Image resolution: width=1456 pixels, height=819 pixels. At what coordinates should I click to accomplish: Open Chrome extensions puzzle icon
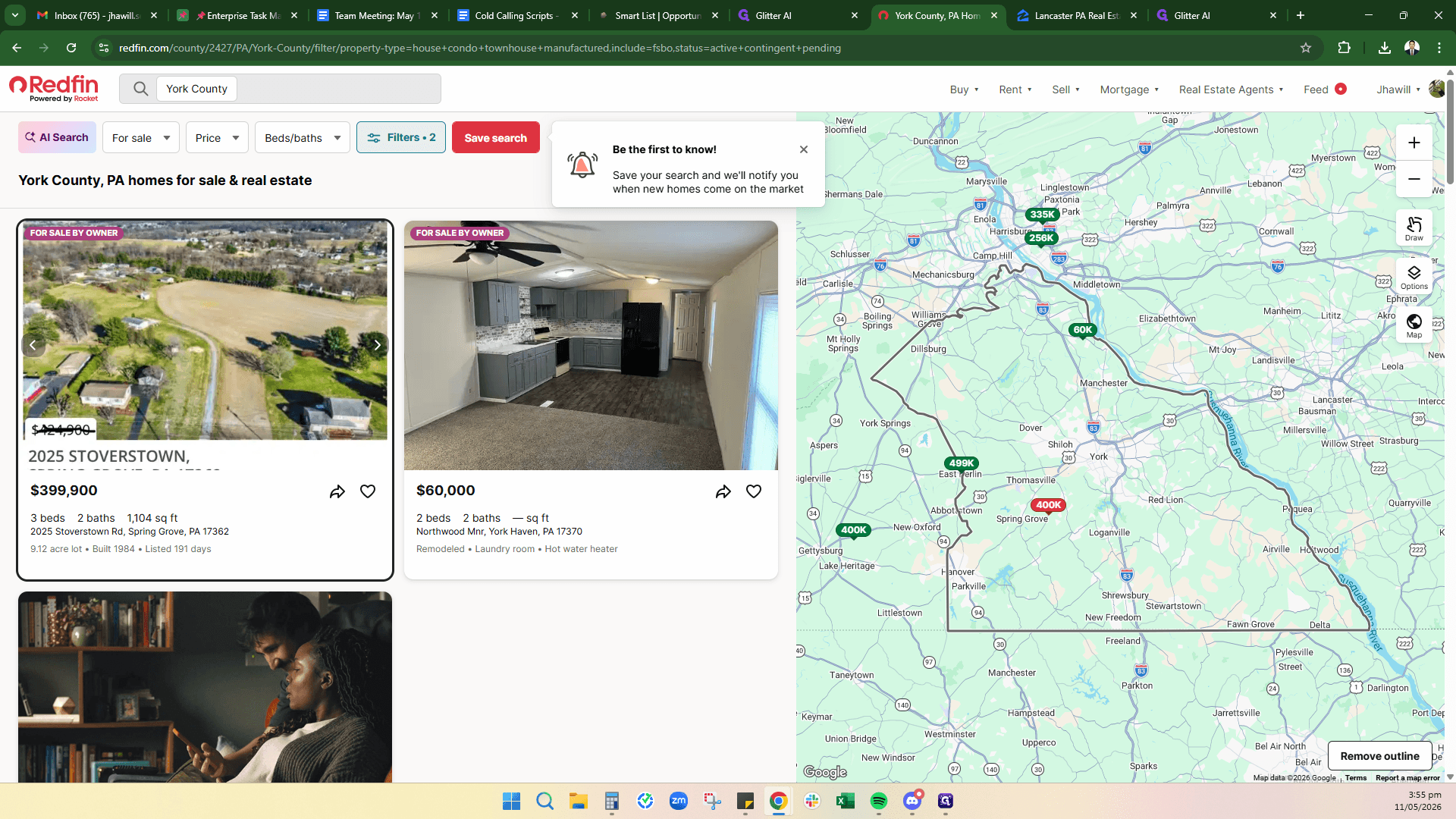[1344, 48]
